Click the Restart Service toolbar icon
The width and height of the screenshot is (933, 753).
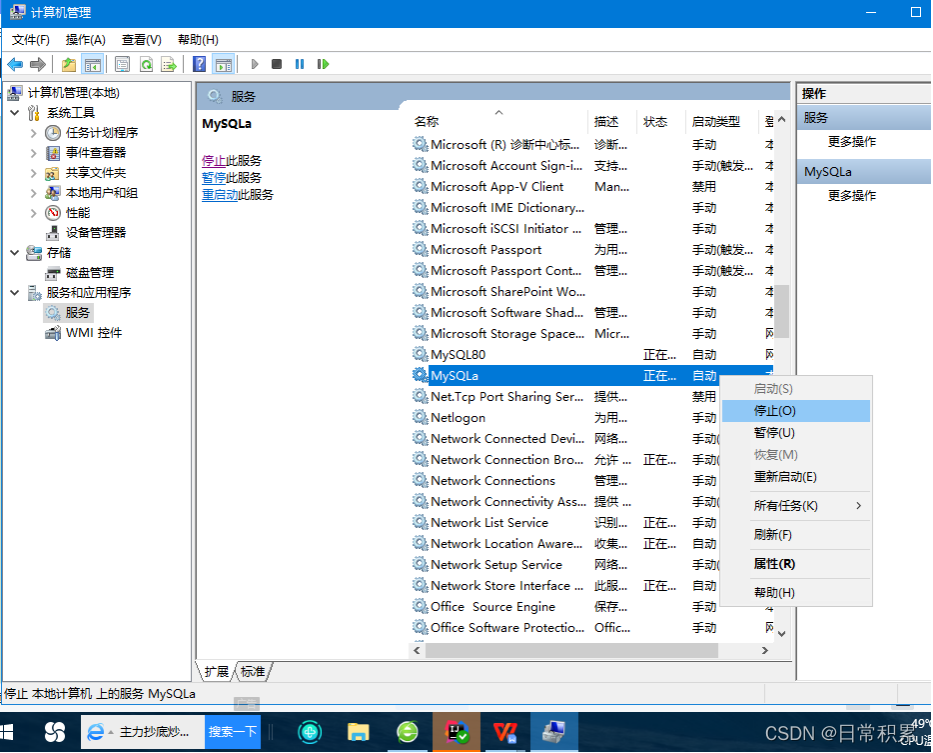coord(323,64)
